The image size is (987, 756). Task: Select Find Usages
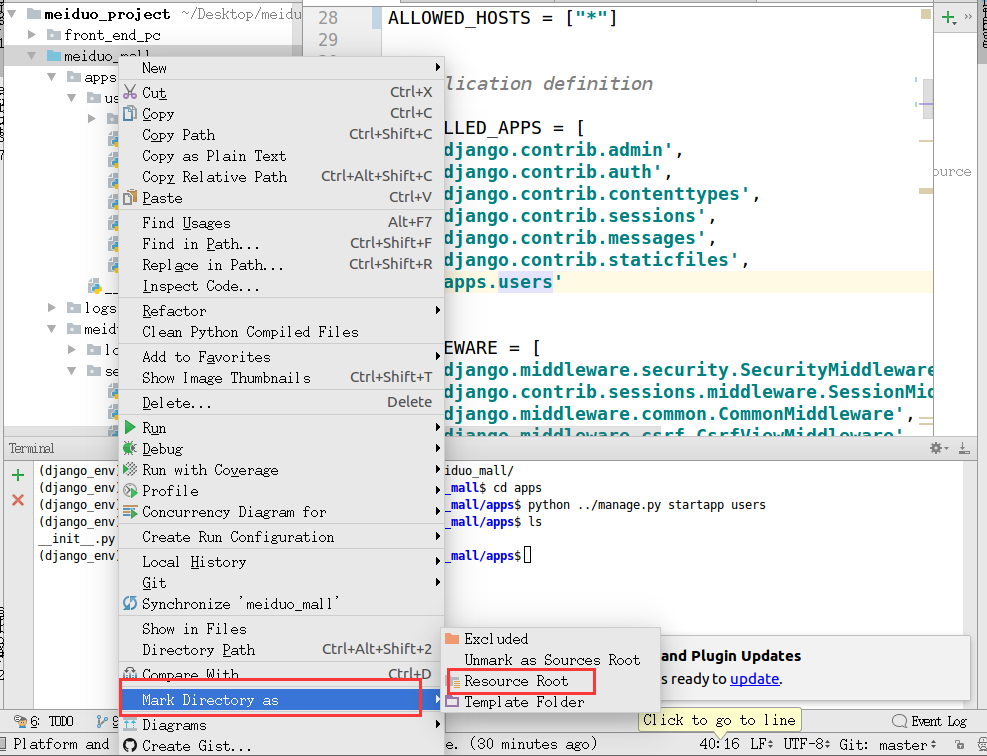[281, 222]
